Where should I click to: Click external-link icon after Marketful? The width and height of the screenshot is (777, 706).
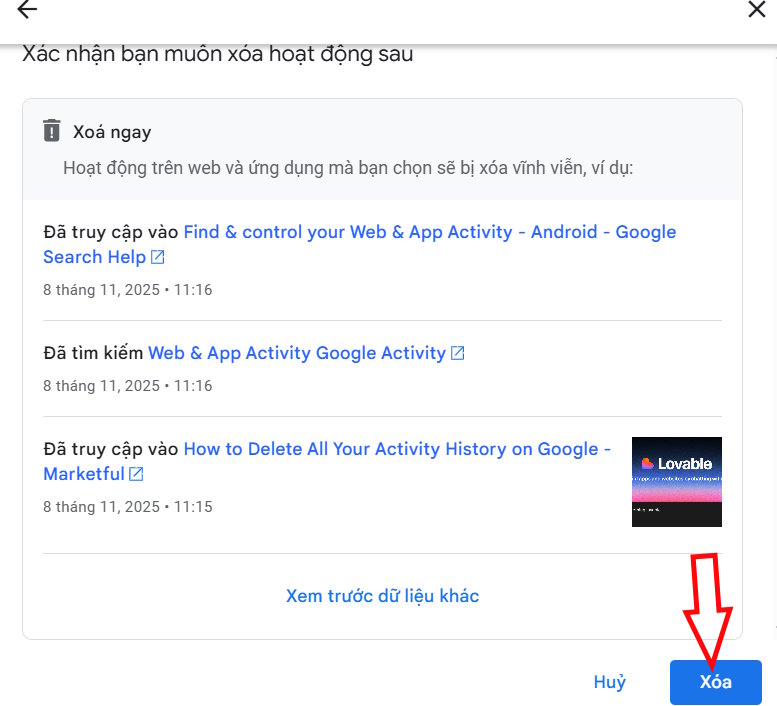(136, 474)
